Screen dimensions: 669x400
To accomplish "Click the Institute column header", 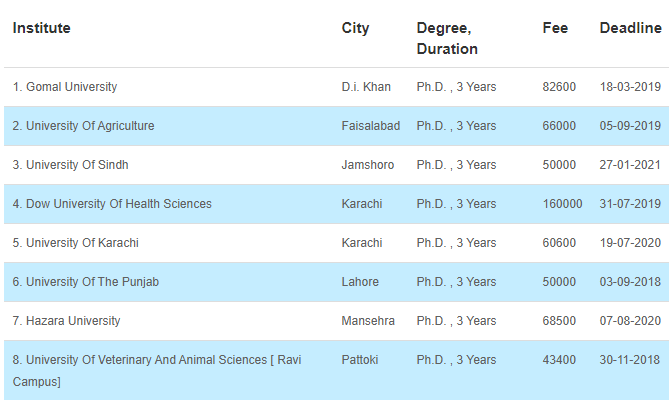I will point(41,28).
